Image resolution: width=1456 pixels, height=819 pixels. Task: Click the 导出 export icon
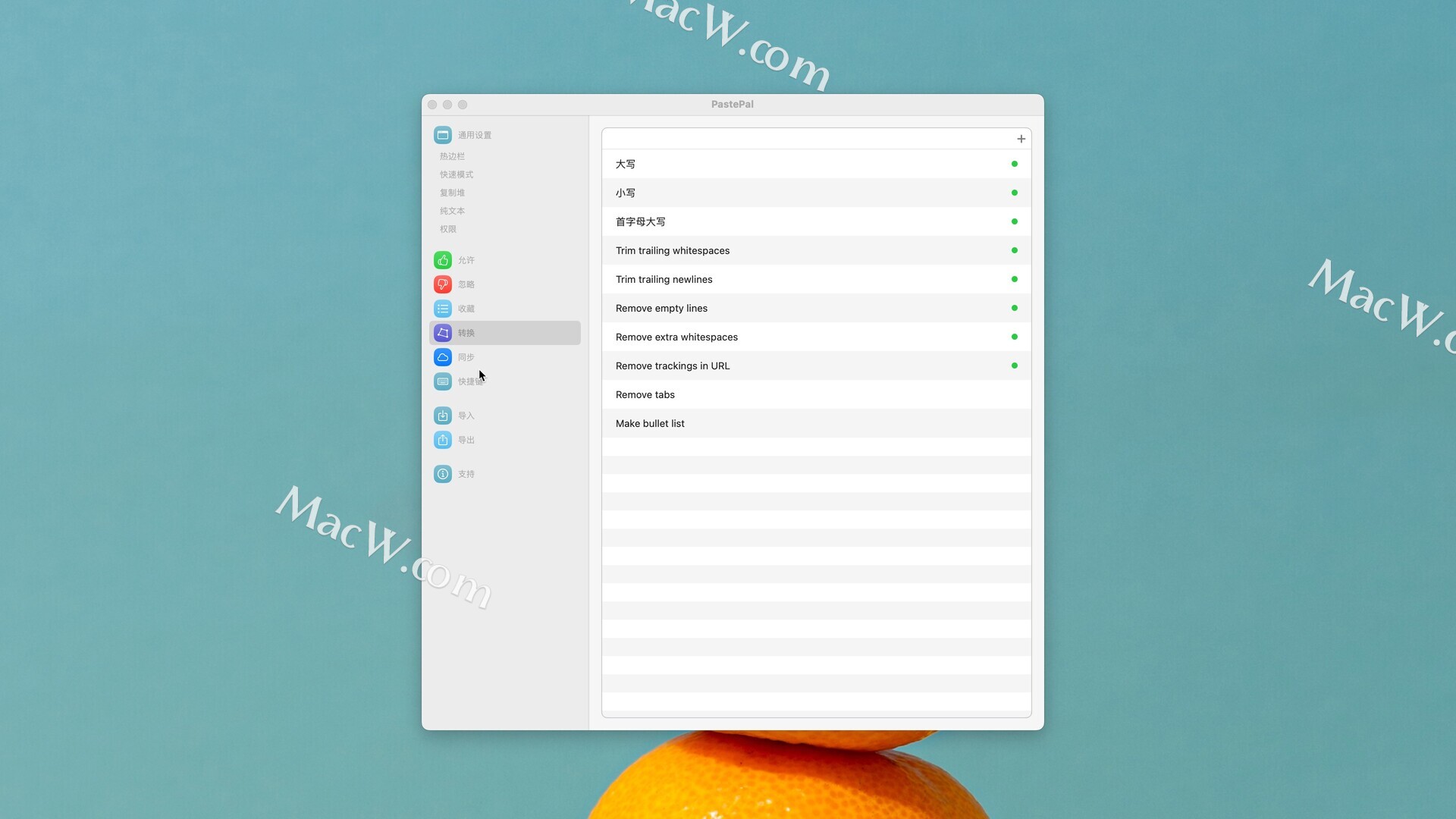coord(443,440)
